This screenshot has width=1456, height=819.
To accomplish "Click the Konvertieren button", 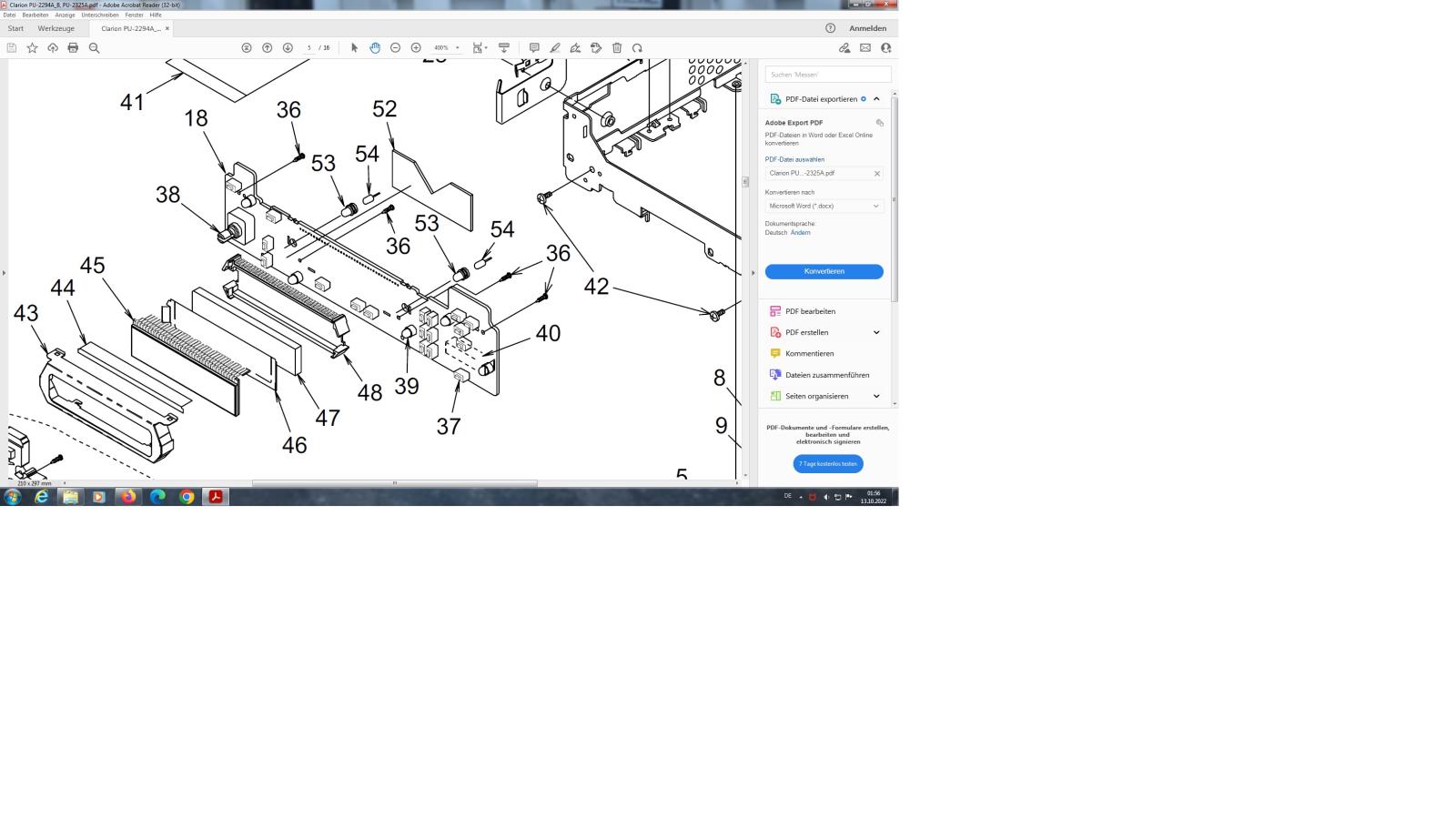I will [824, 271].
